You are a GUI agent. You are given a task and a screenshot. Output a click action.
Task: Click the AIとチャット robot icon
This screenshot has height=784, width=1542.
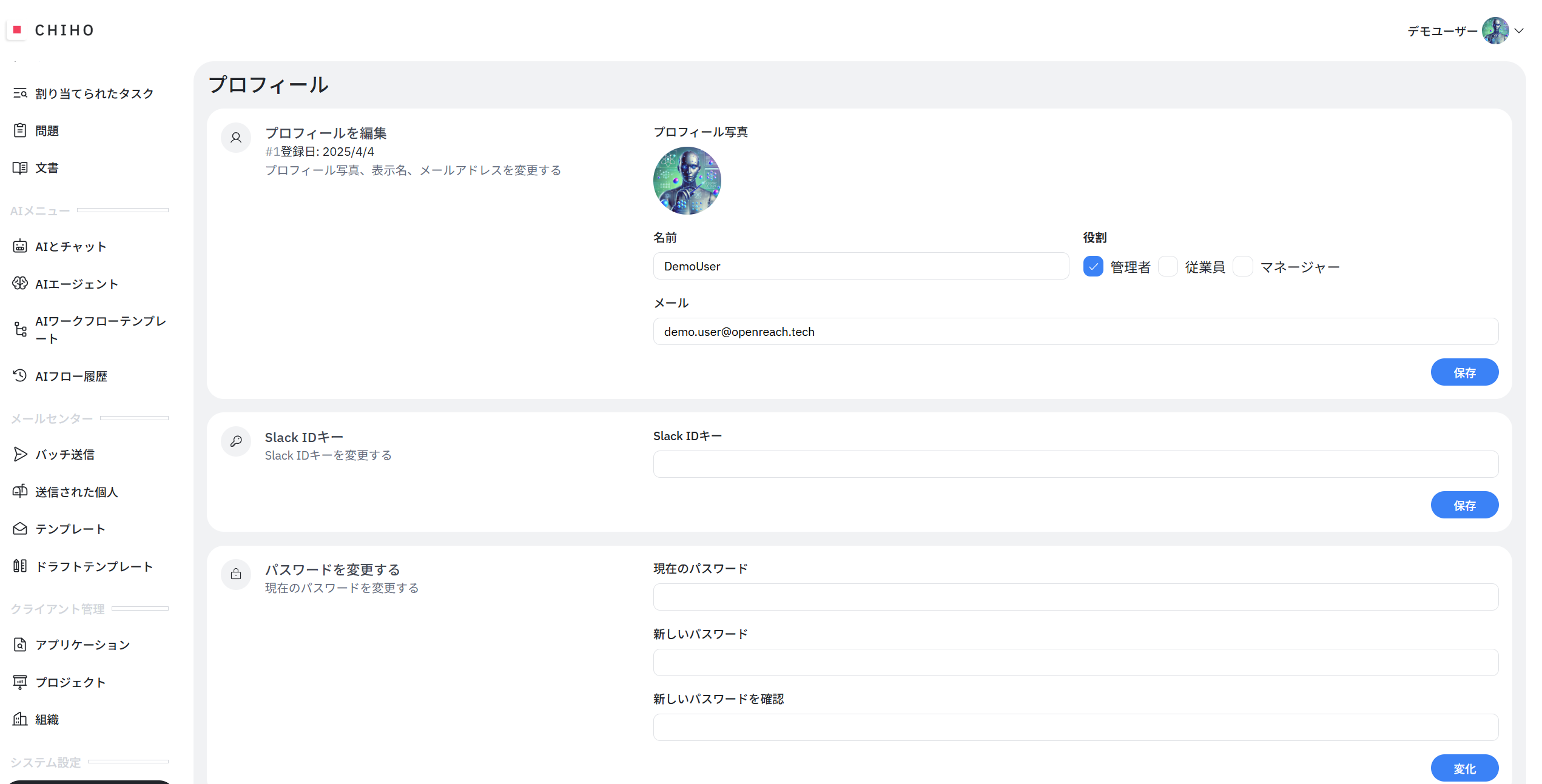tap(20, 246)
